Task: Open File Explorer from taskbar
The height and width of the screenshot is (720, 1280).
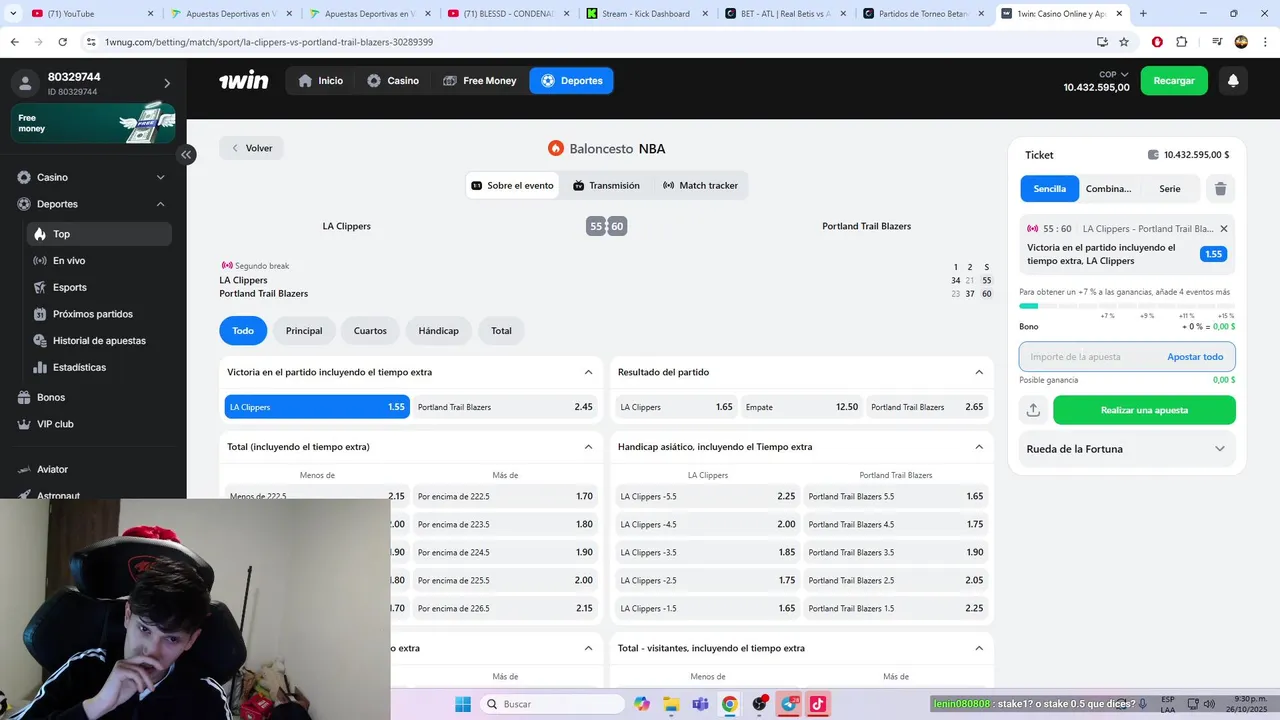Action: click(671, 704)
